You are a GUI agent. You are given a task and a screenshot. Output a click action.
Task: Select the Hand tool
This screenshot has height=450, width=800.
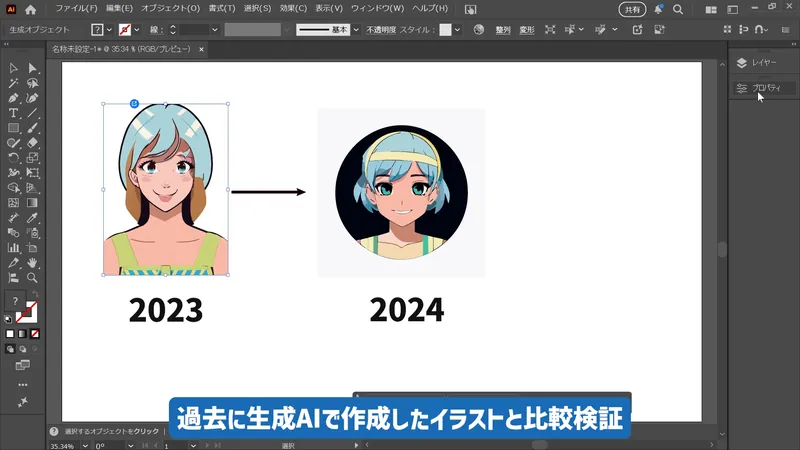(33, 263)
